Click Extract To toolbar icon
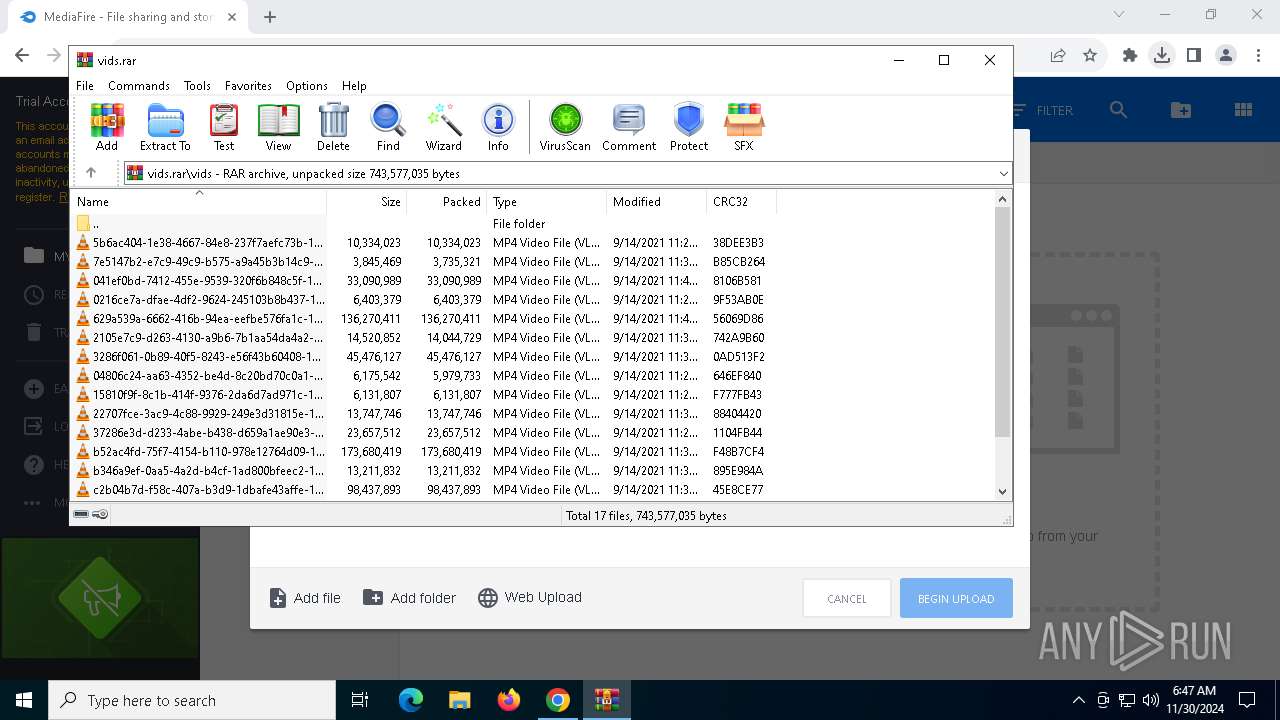1280x720 pixels. click(165, 127)
